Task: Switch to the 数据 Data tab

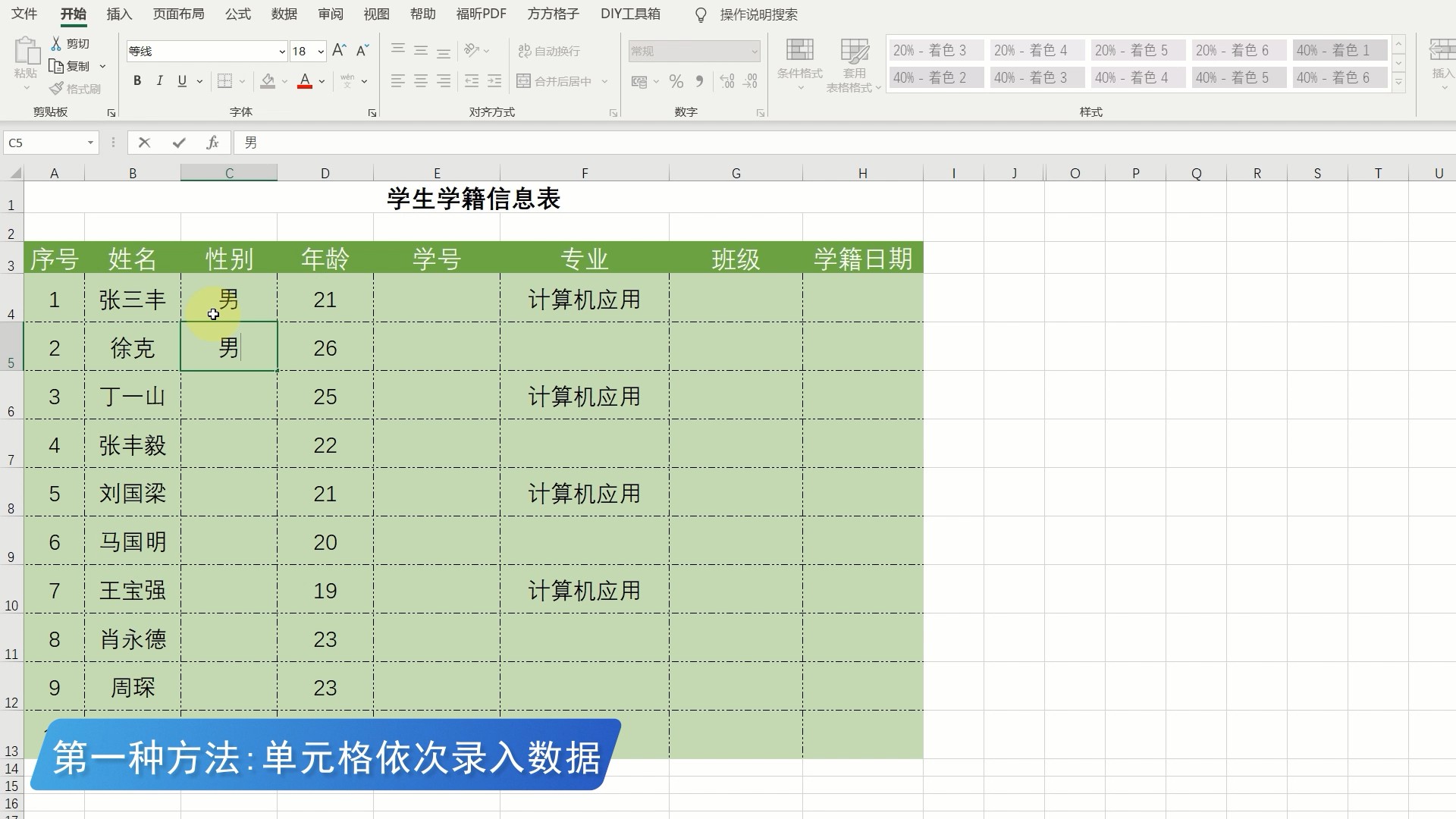Action: click(x=284, y=14)
